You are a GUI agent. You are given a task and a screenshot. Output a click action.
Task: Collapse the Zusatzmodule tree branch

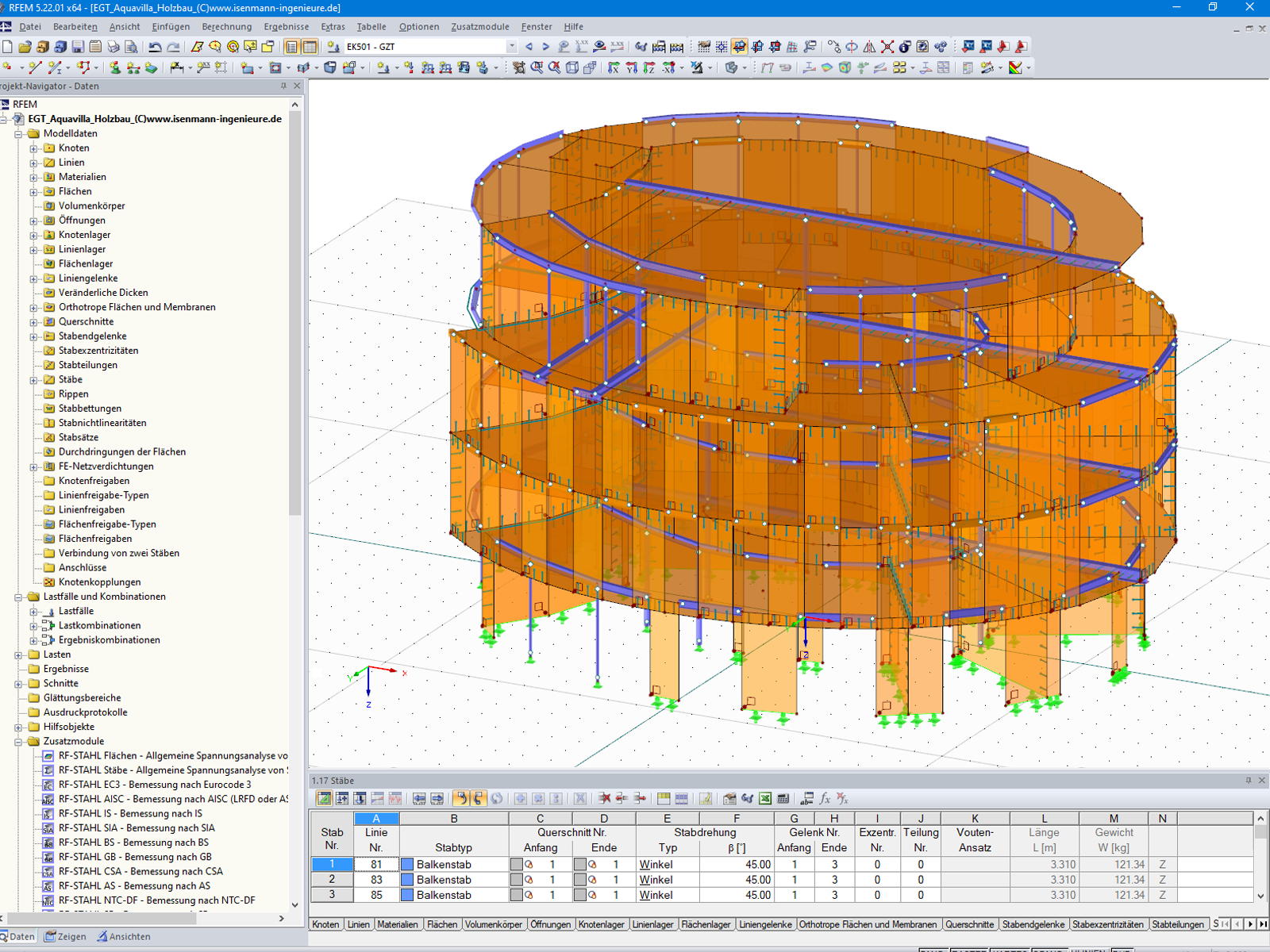20,741
